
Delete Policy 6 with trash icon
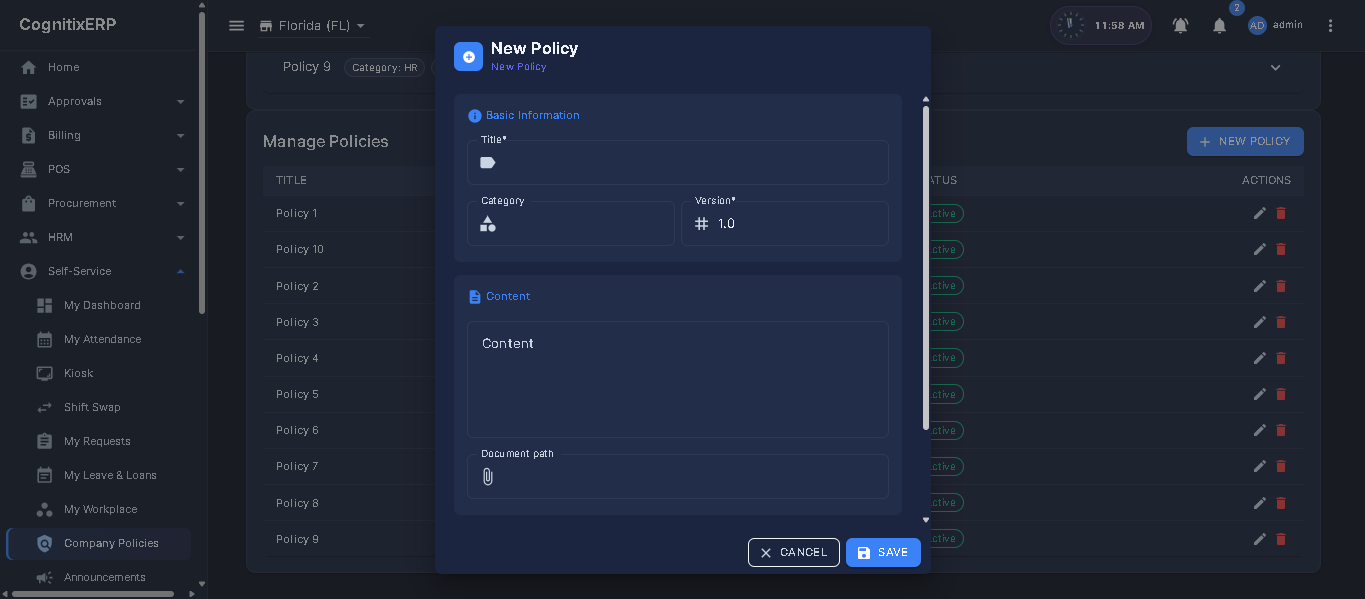point(1281,430)
